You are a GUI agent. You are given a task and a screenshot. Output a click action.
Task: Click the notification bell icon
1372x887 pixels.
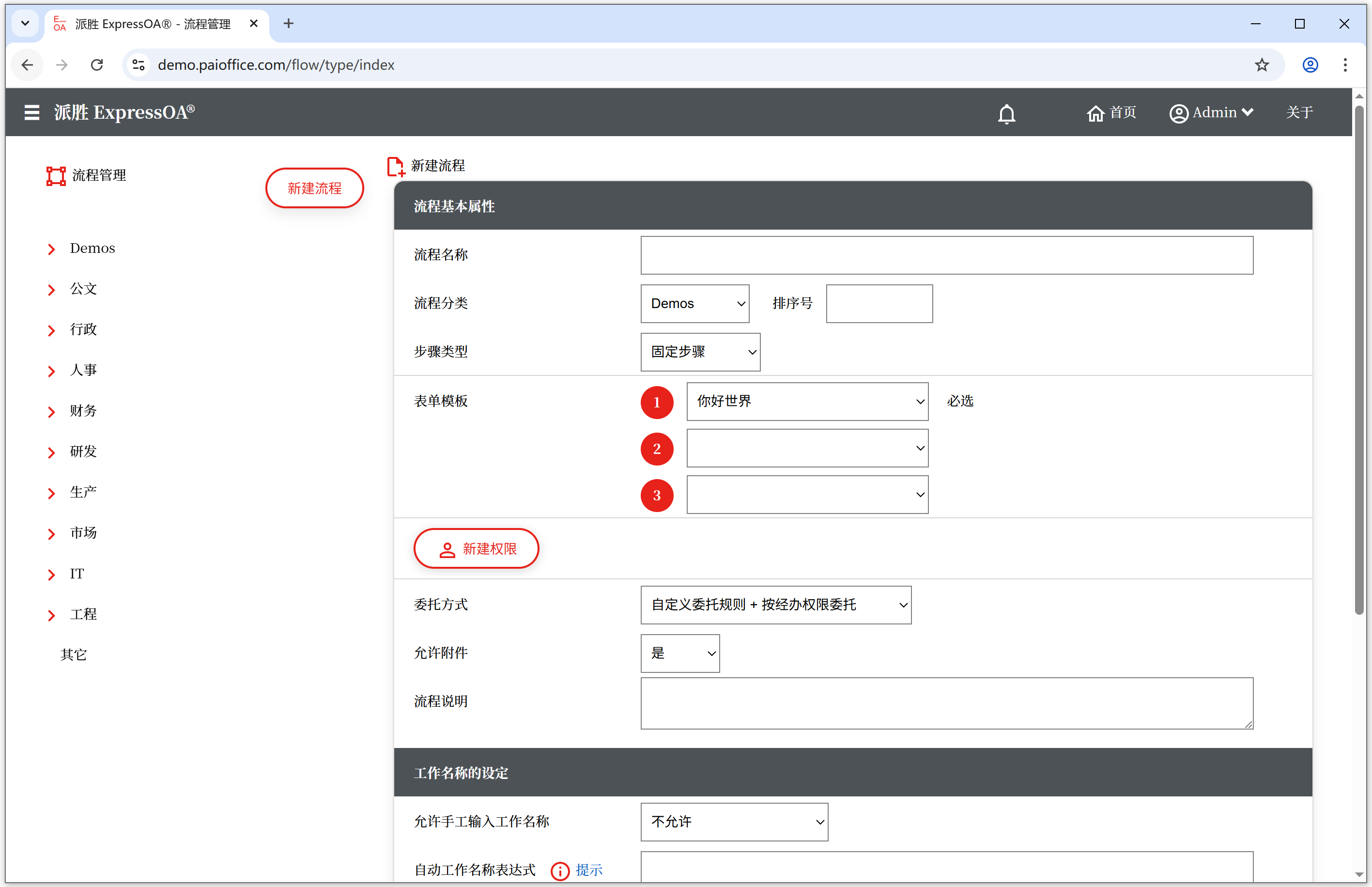click(x=1006, y=113)
